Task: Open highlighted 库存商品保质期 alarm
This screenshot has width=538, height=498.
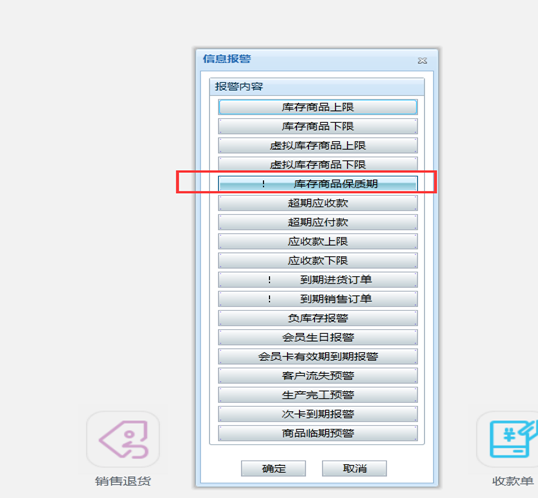Action: pos(318,184)
